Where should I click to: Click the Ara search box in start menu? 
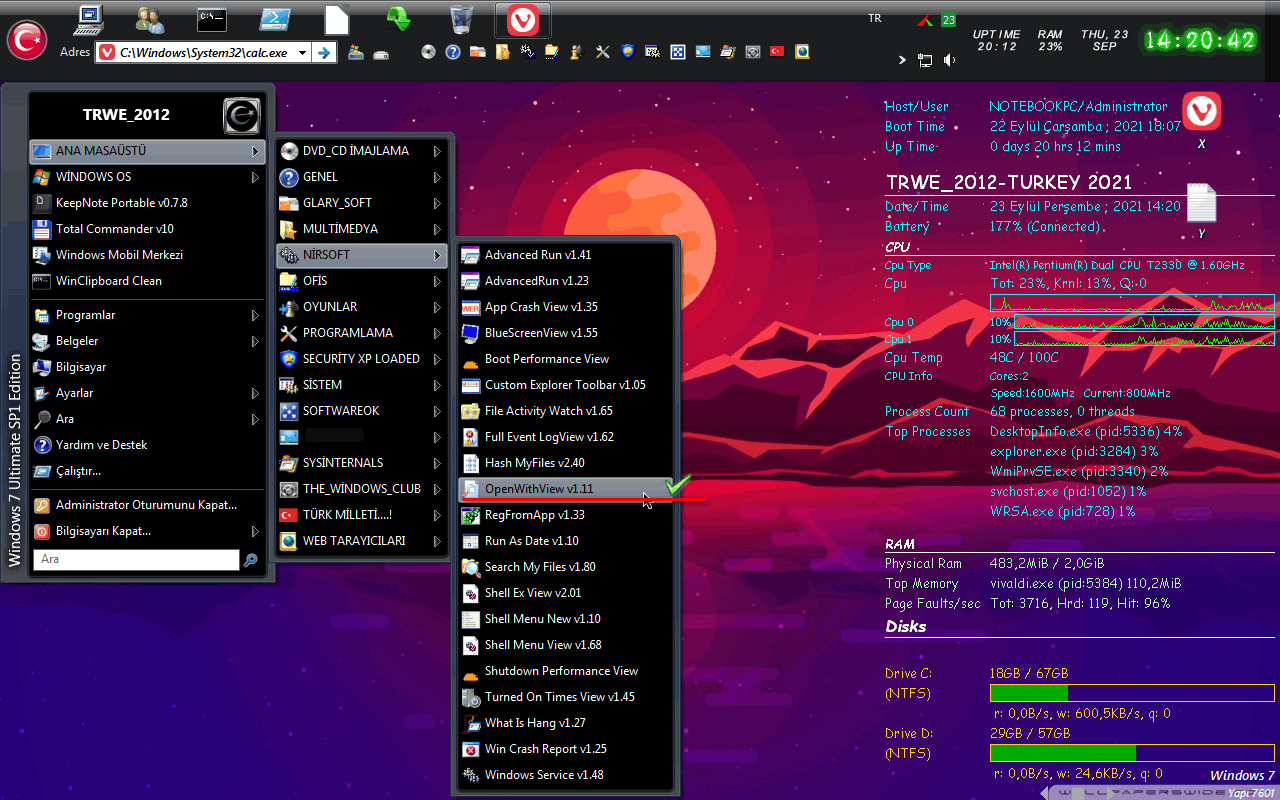(137, 560)
